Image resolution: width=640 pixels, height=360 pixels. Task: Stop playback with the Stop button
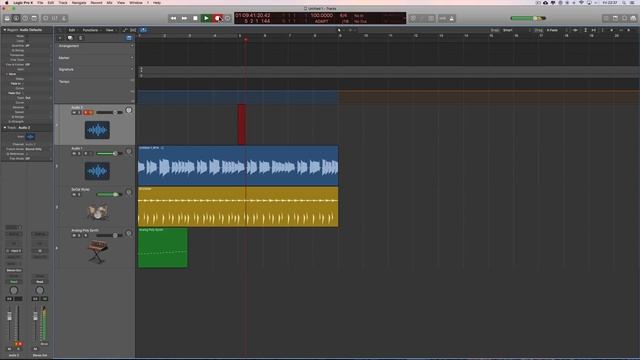(x=196, y=18)
